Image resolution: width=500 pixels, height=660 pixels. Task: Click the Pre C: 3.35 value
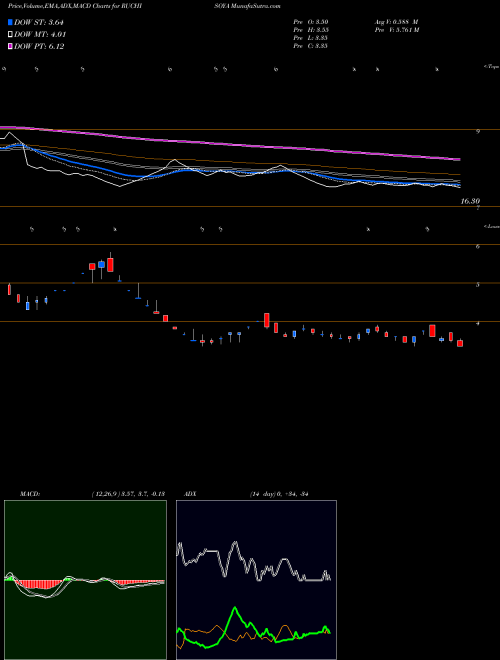[x=311, y=46]
